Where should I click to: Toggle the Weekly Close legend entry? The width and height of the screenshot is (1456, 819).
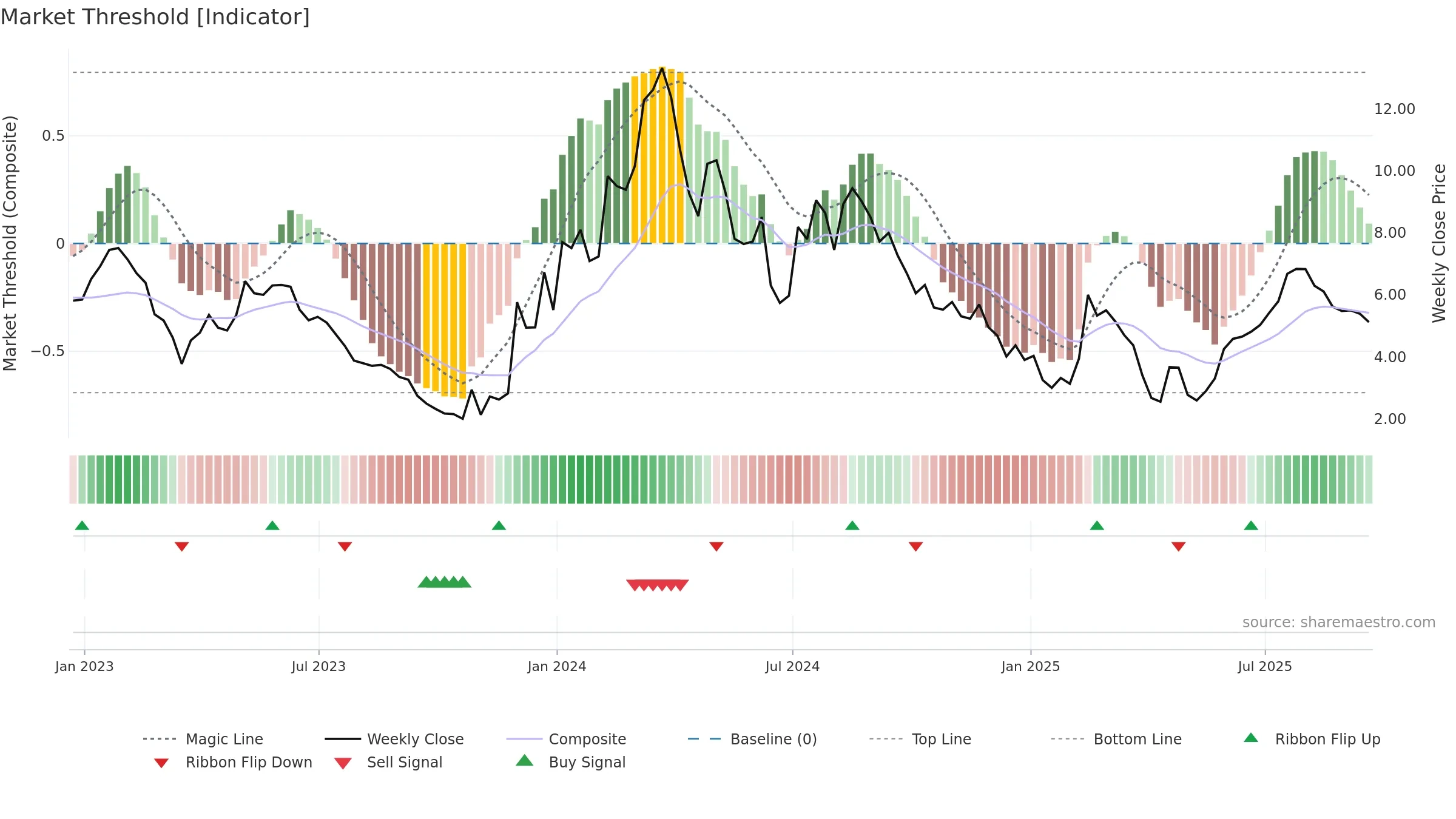[394, 739]
